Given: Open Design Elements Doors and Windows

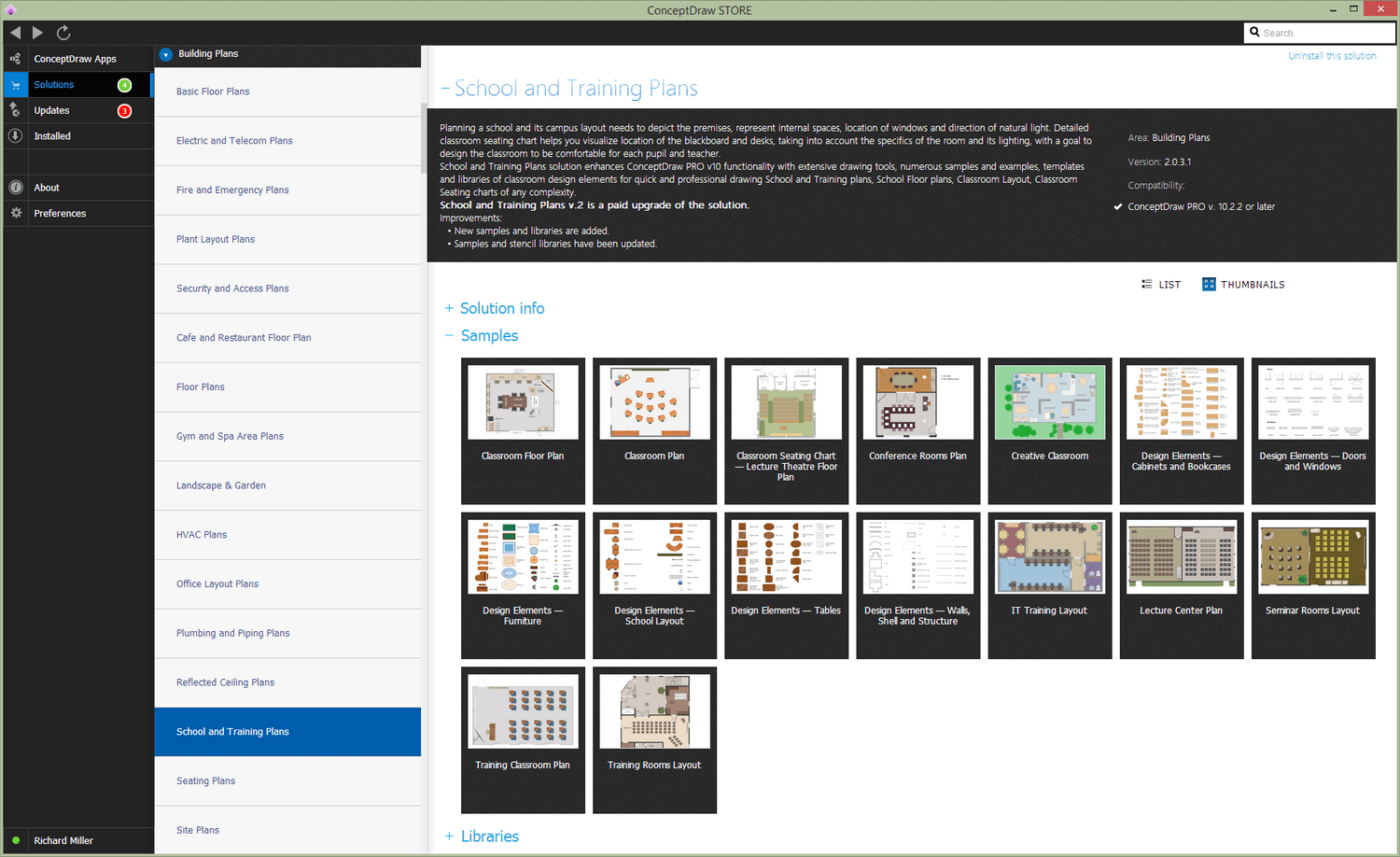Looking at the screenshot, I should (1313, 430).
